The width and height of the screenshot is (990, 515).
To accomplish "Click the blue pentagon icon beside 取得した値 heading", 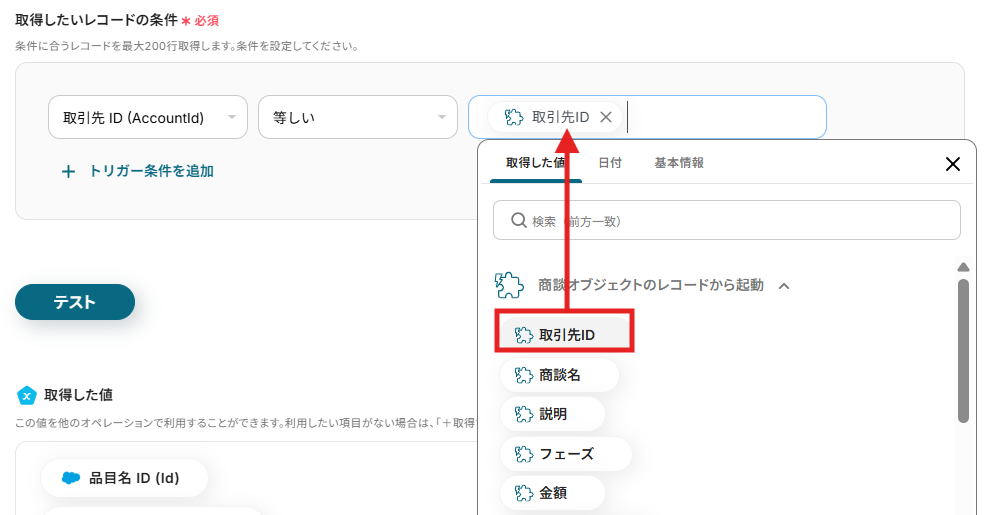I will (x=26, y=396).
